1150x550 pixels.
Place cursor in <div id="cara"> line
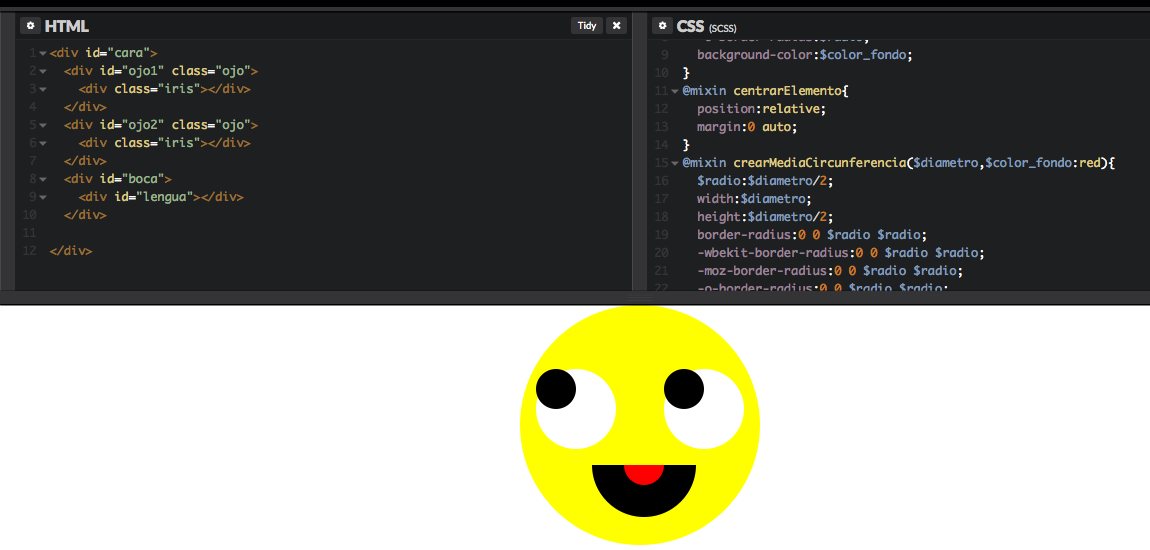(103, 54)
